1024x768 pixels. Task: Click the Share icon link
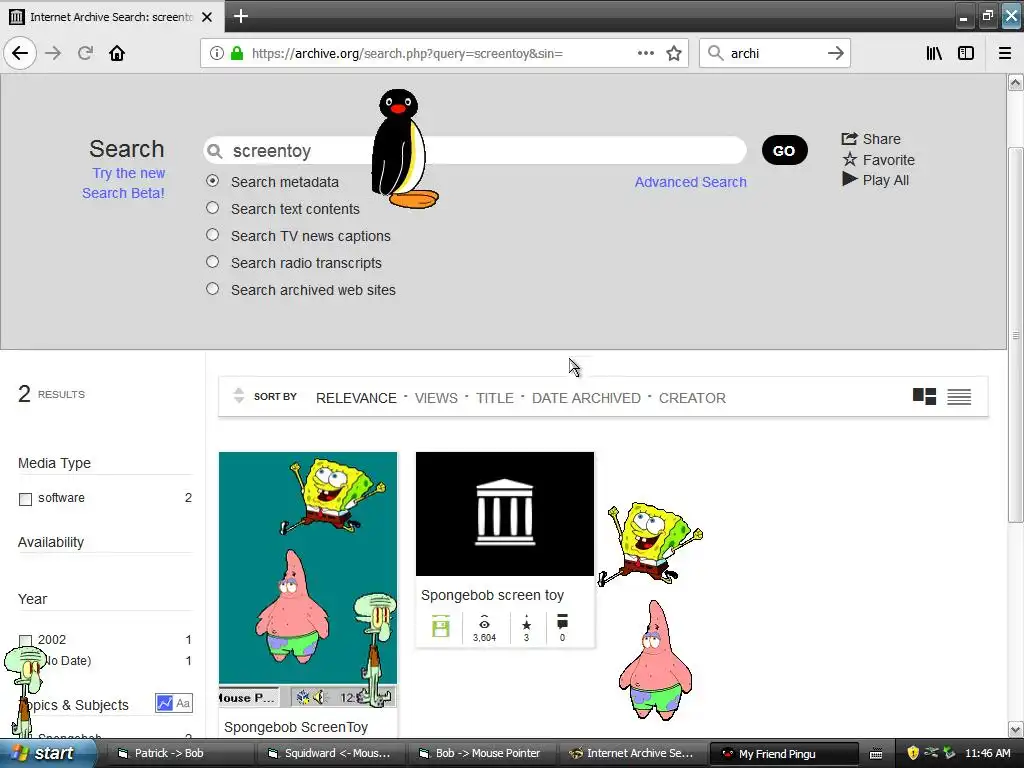point(849,138)
